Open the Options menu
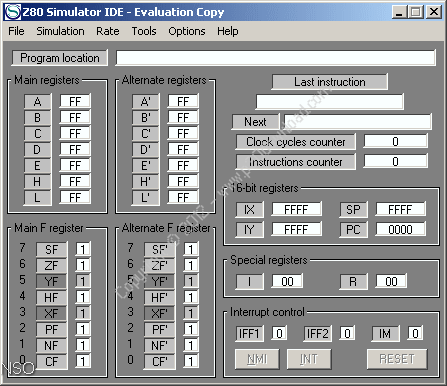The image size is (447, 386). pyautogui.click(x=187, y=31)
